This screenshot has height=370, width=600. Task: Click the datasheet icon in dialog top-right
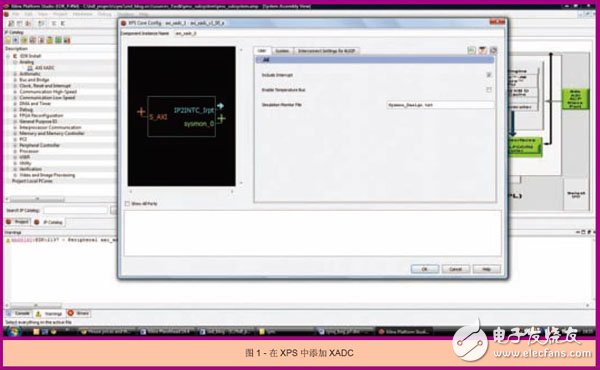click(x=483, y=51)
